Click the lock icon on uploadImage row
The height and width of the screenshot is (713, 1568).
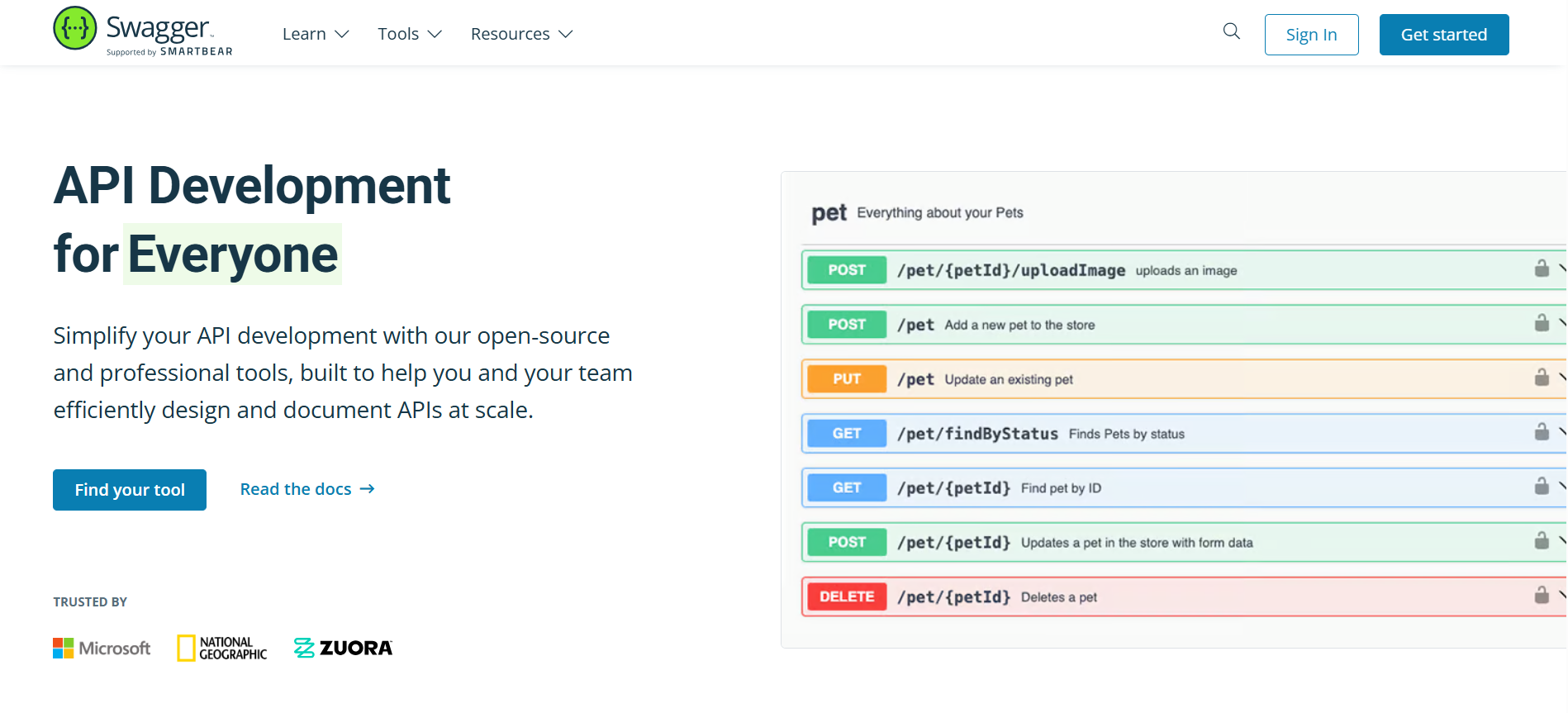(x=1541, y=269)
